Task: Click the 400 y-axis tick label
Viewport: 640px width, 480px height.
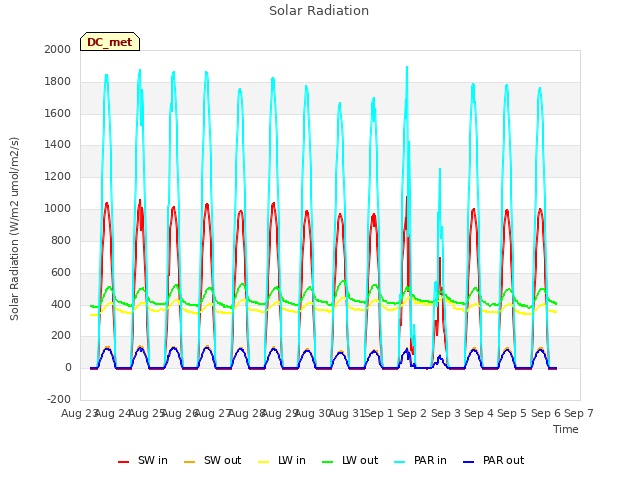Action: coord(61,304)
